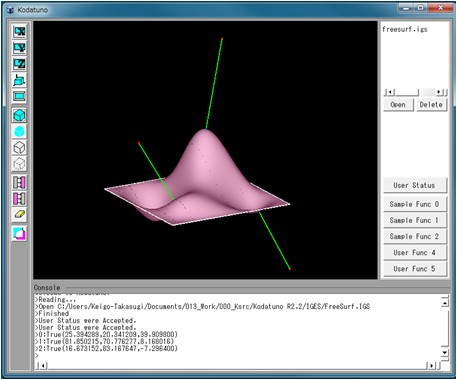Select the dotted hidden-line cube icon
The width and height of the screenshot is (457, 380).
(x=19, y=164)
